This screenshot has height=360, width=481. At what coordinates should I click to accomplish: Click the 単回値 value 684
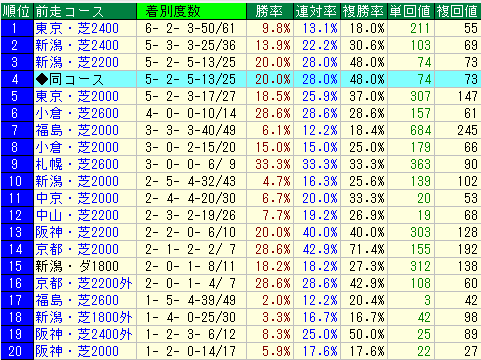(x=421, y=130)
